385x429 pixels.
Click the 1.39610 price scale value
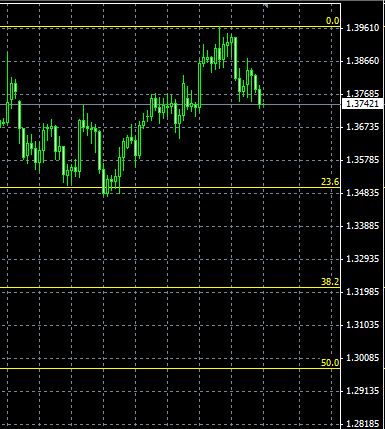[363, 28]
